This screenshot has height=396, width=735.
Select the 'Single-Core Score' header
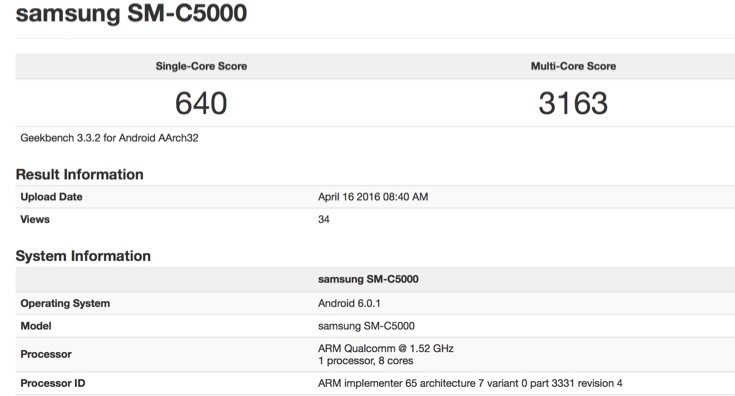201,66
